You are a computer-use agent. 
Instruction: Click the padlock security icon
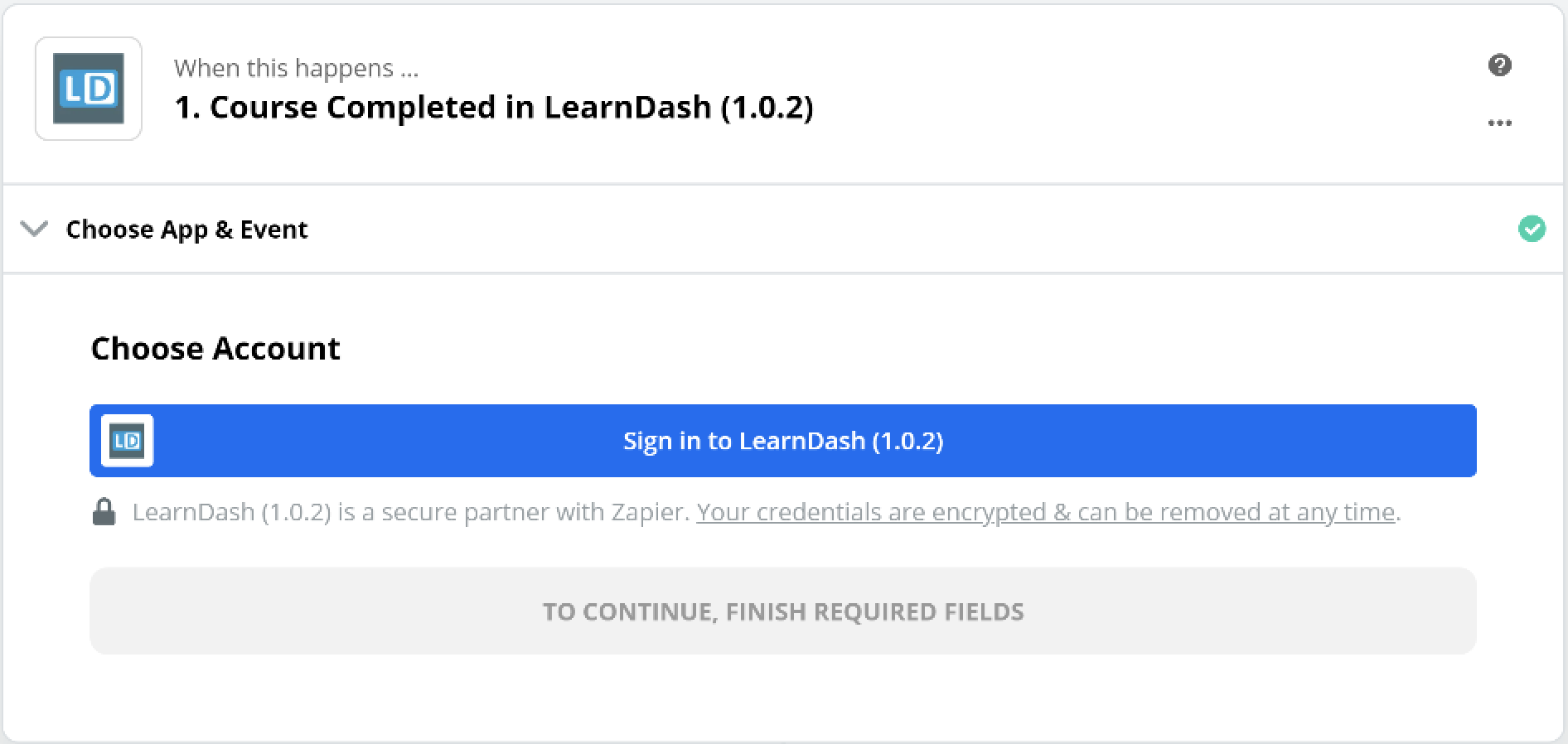point(104,512)
